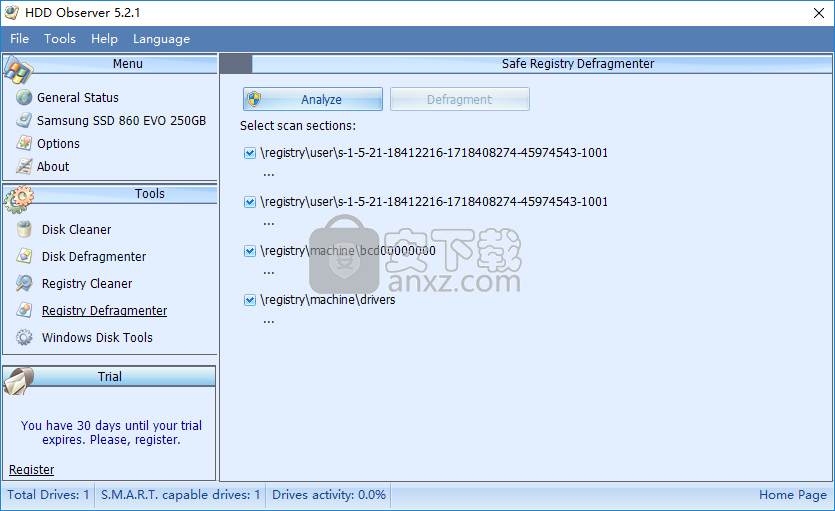Uncheck the \registry\machine\bcd00000000 checkbox

(x=250, y=251)
